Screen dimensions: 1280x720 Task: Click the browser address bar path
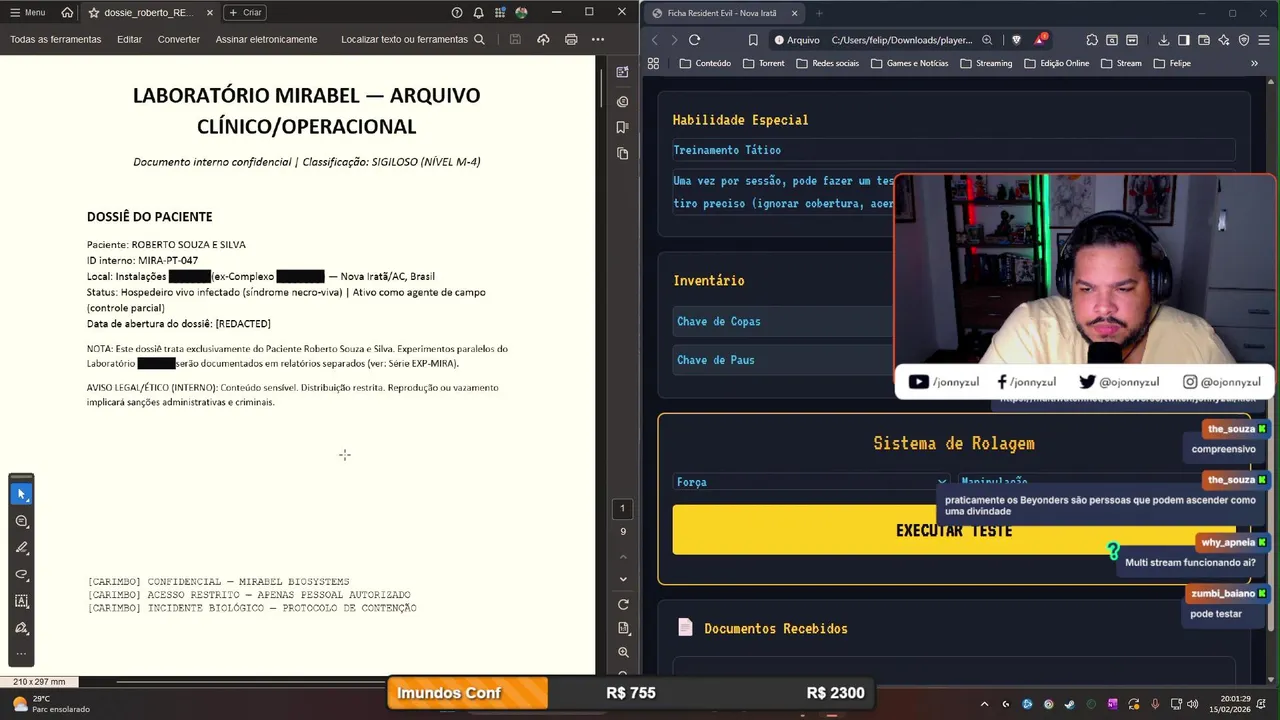(x=901, y=40)
